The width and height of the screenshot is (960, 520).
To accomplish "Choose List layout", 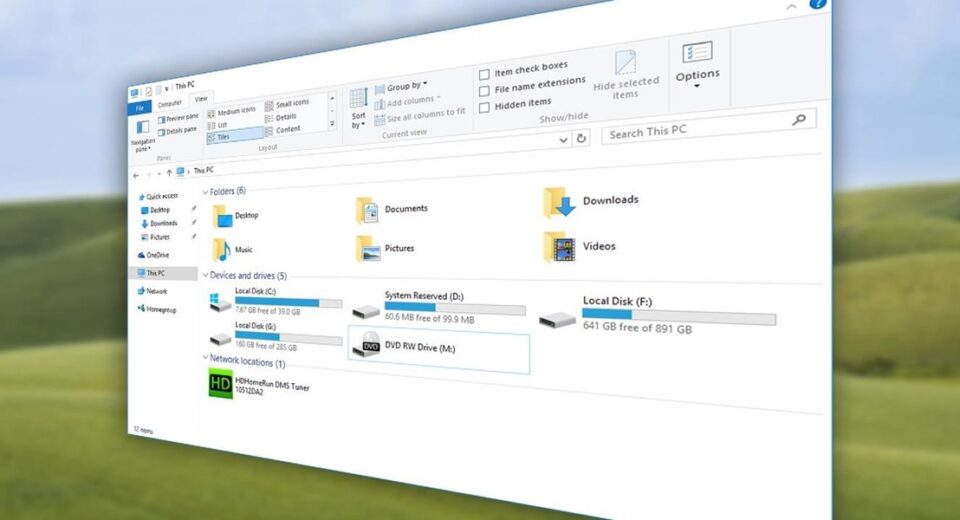I will pyautogui.click(x=217, y=126).
